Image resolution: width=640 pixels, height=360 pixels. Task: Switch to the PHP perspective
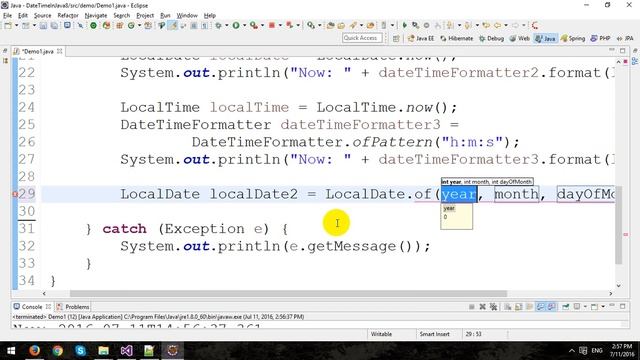pyautogui.click(x=600, y=38)
